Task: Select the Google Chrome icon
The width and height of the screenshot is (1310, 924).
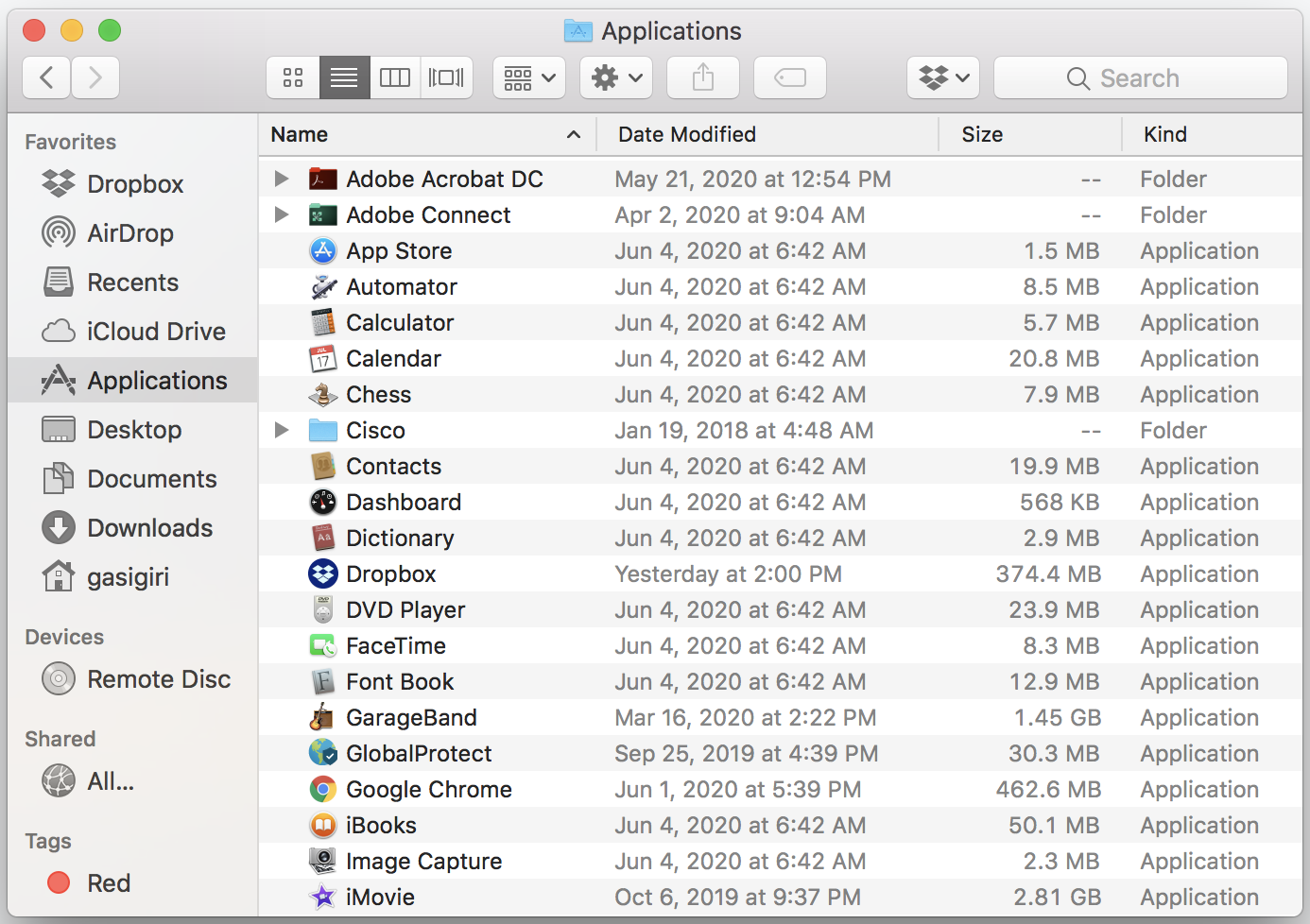Action: click(323, 789)
